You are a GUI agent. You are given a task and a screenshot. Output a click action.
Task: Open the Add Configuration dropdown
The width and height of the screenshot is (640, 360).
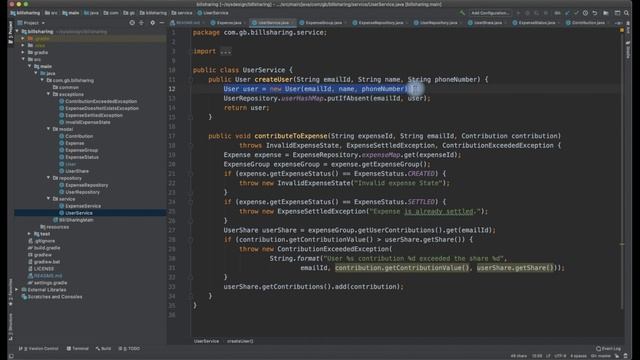490,13
